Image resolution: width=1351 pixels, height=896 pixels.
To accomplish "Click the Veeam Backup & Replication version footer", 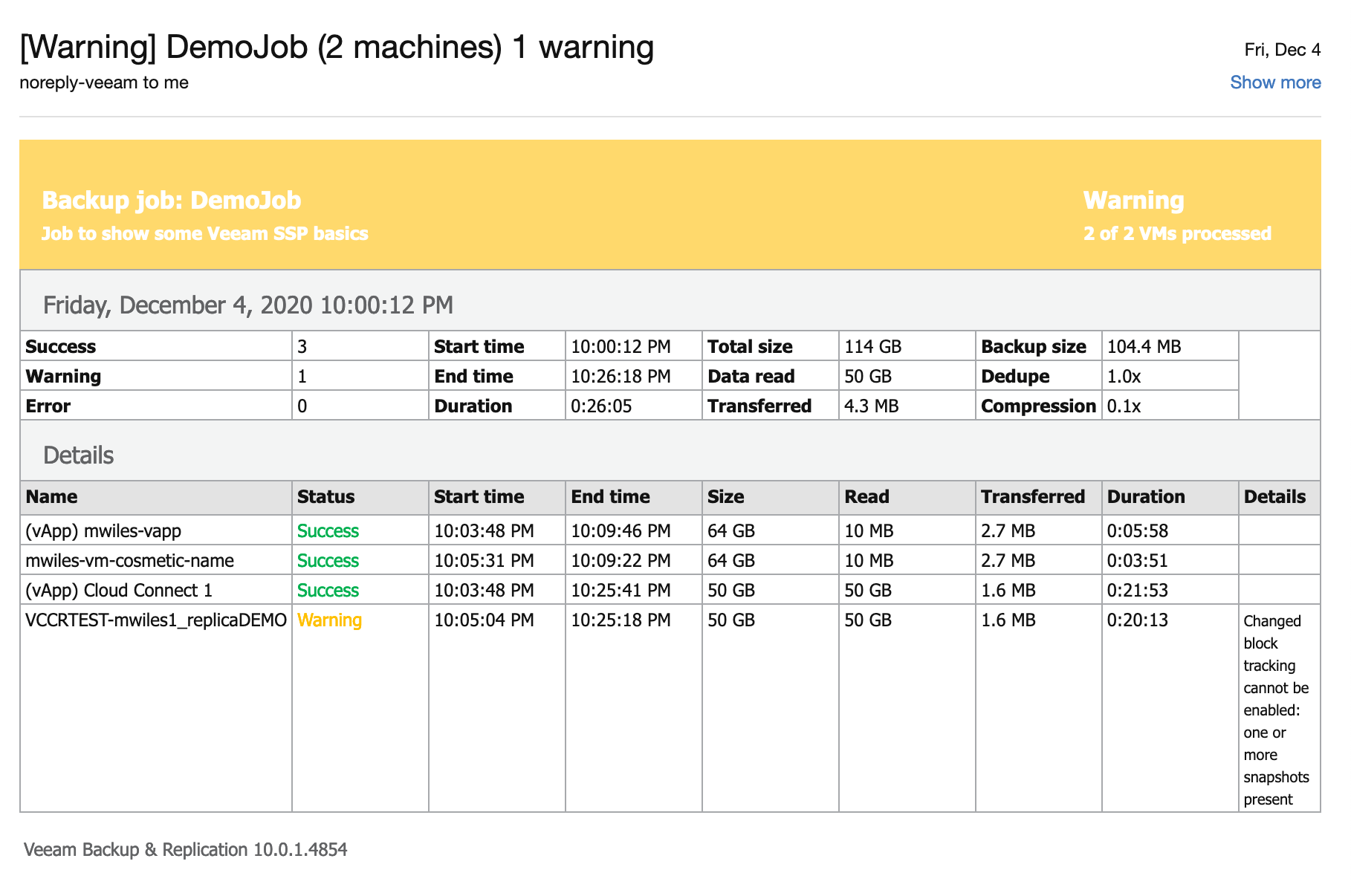I will (186, 849).
